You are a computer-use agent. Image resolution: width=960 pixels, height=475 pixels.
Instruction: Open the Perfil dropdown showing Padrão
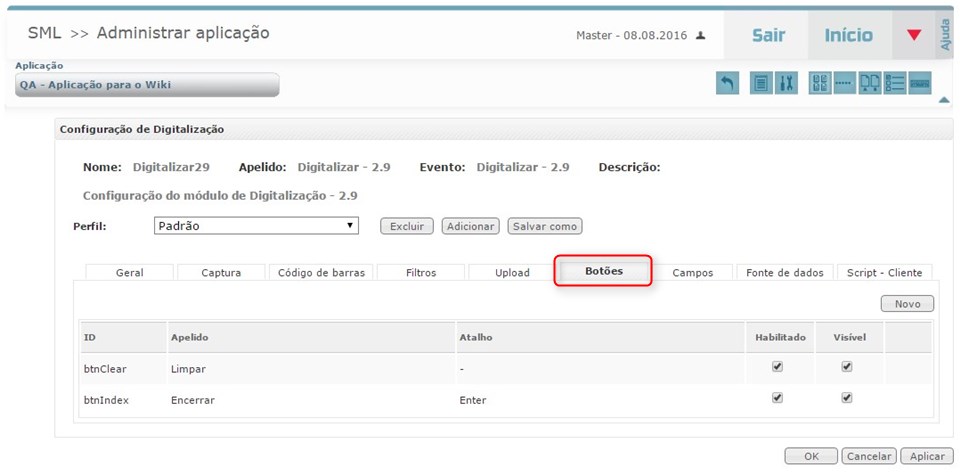tap(256, 226)
